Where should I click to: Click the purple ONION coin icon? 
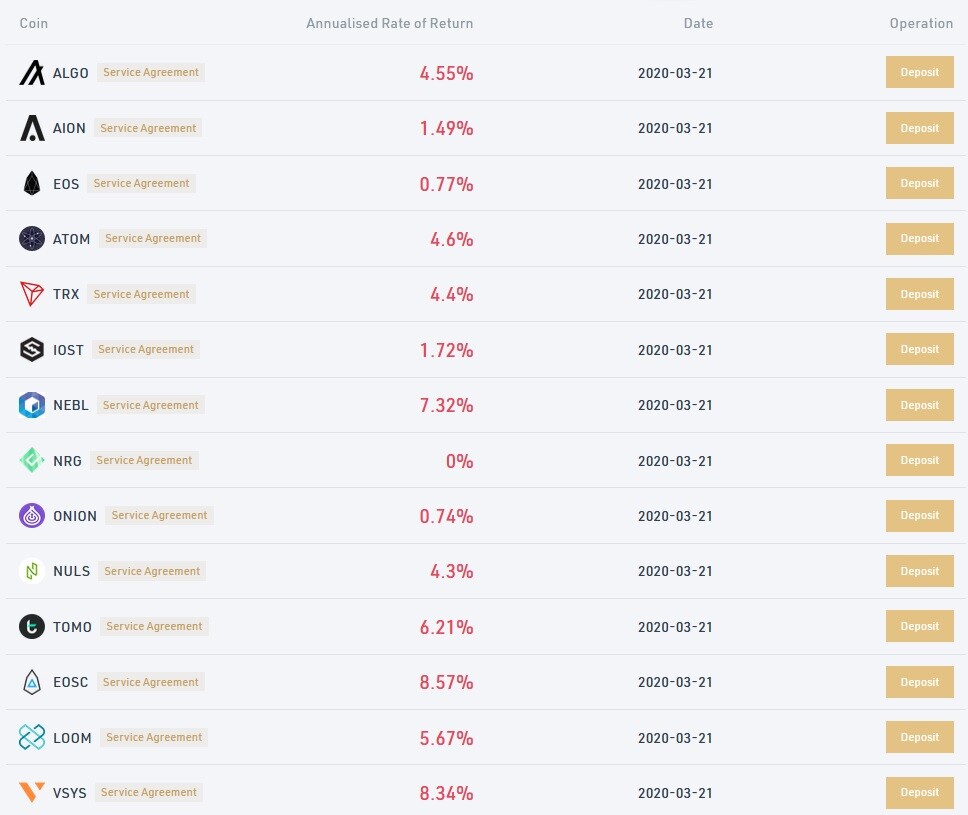(32, 516)
